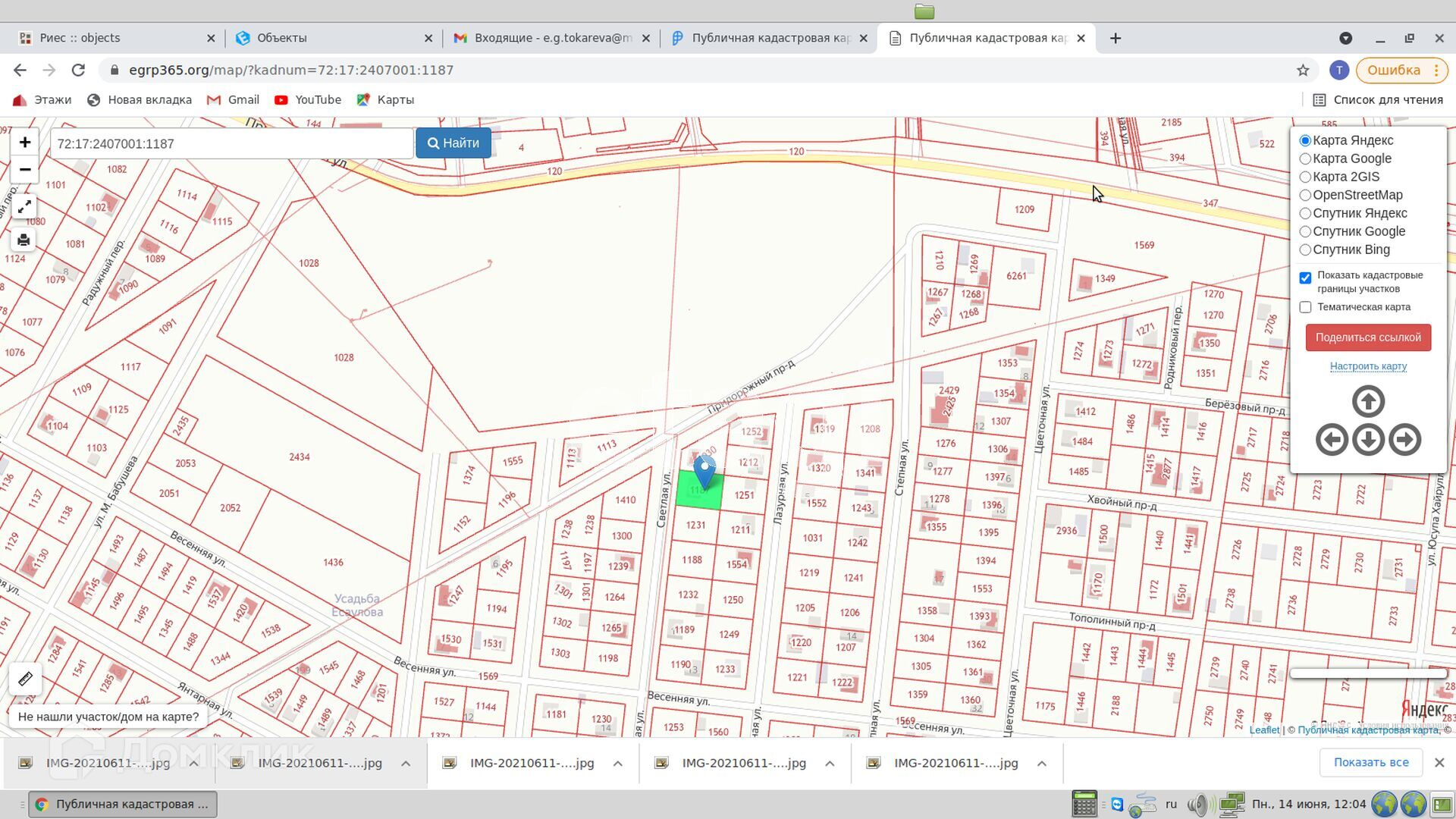This screenshot has width=1456, height=819.
Task: Zoom in the map with plus button
Action: [24, 143]
